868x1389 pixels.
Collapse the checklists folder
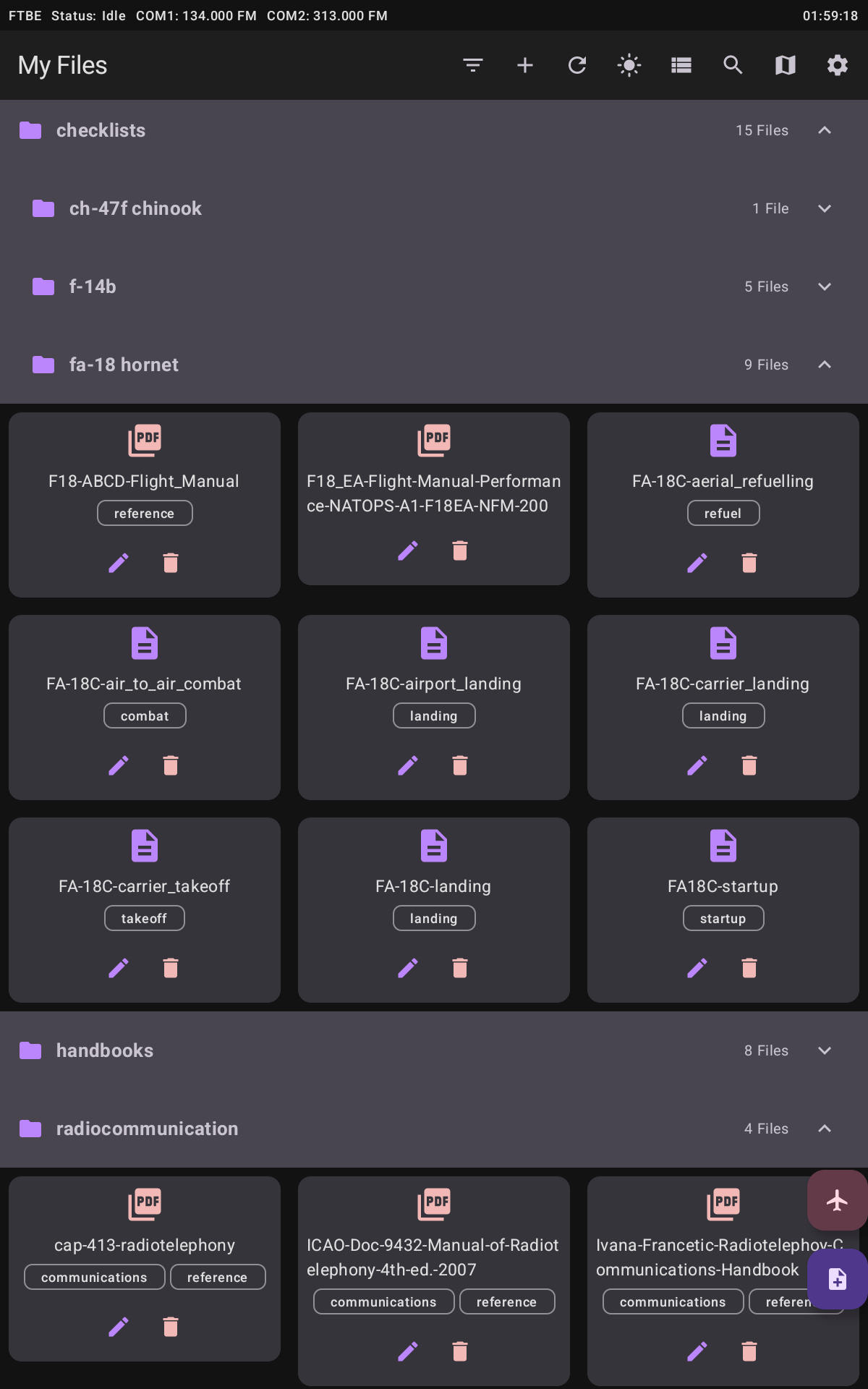[825, 130]
